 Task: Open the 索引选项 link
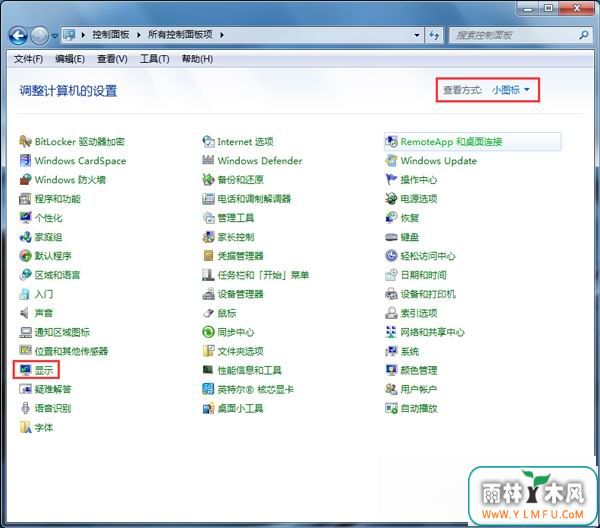419,313
